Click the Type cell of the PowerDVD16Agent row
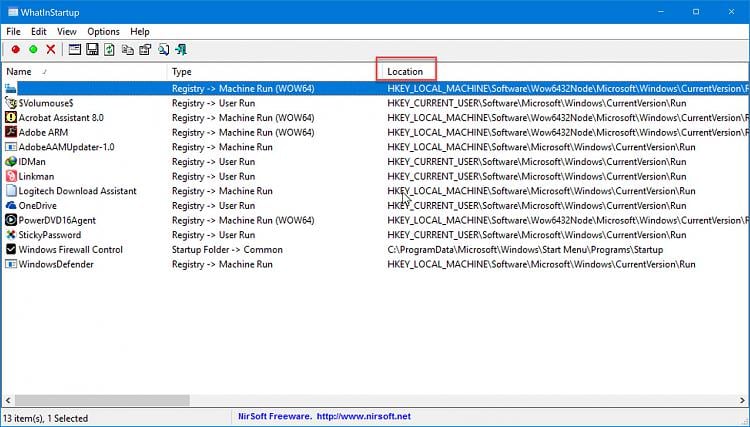The width and height of the screenshot is (750, 427). (243, 220)
